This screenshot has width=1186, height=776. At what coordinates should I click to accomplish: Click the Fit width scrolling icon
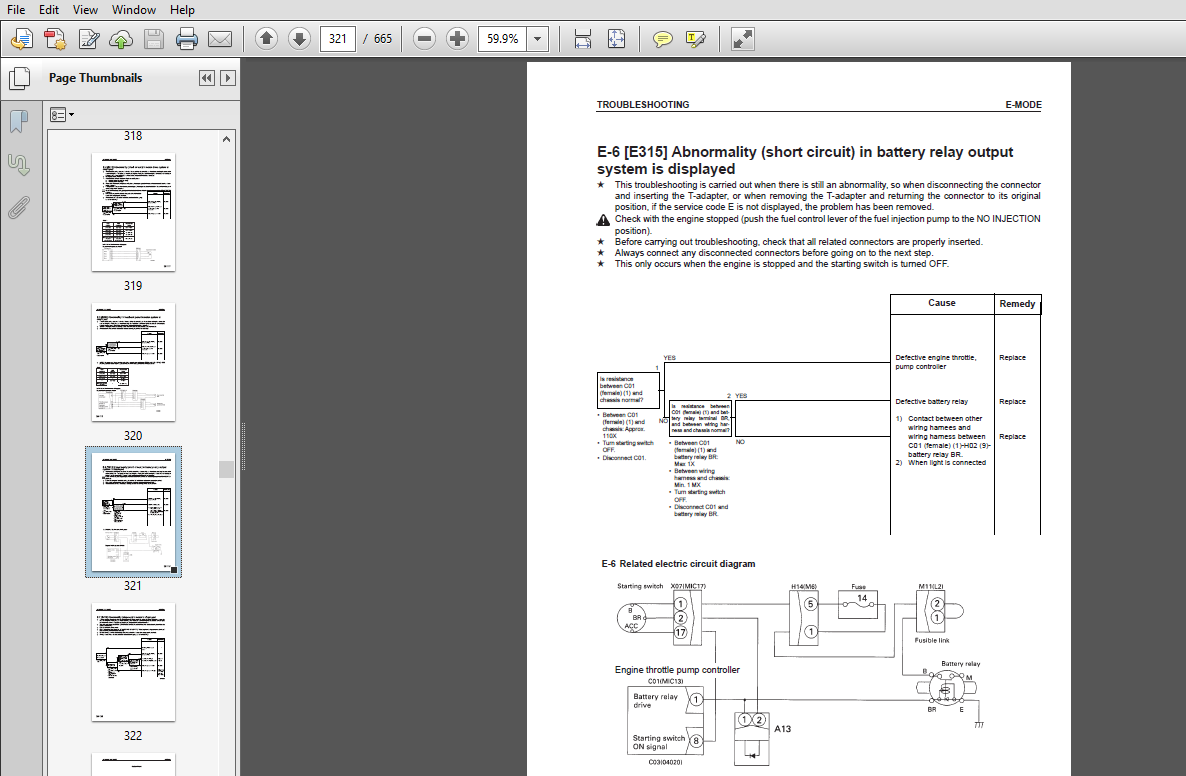(582, 39)
